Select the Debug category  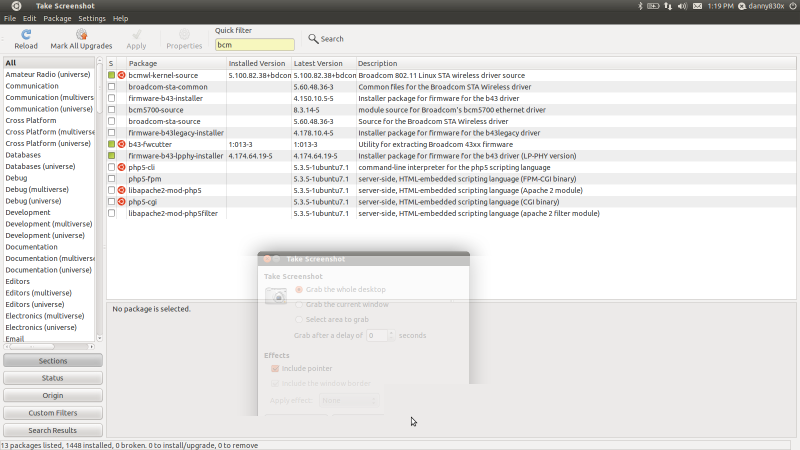pos(49,178)
